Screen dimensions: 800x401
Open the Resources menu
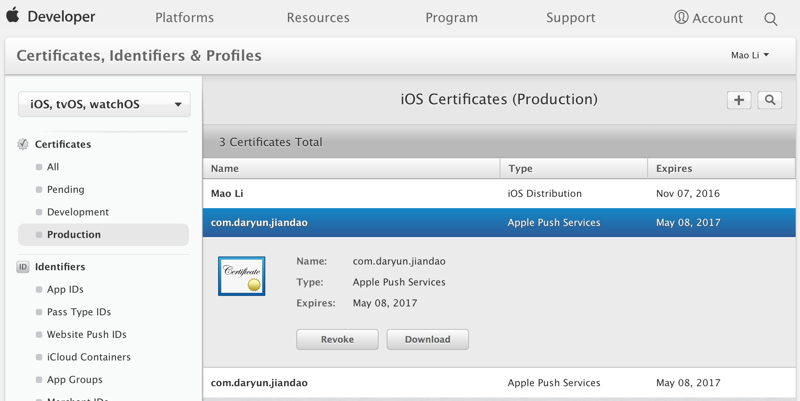(318, 18)
